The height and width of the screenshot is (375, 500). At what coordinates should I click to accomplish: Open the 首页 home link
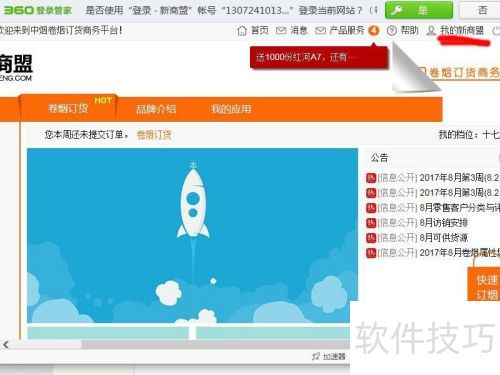tap(259, 31)
